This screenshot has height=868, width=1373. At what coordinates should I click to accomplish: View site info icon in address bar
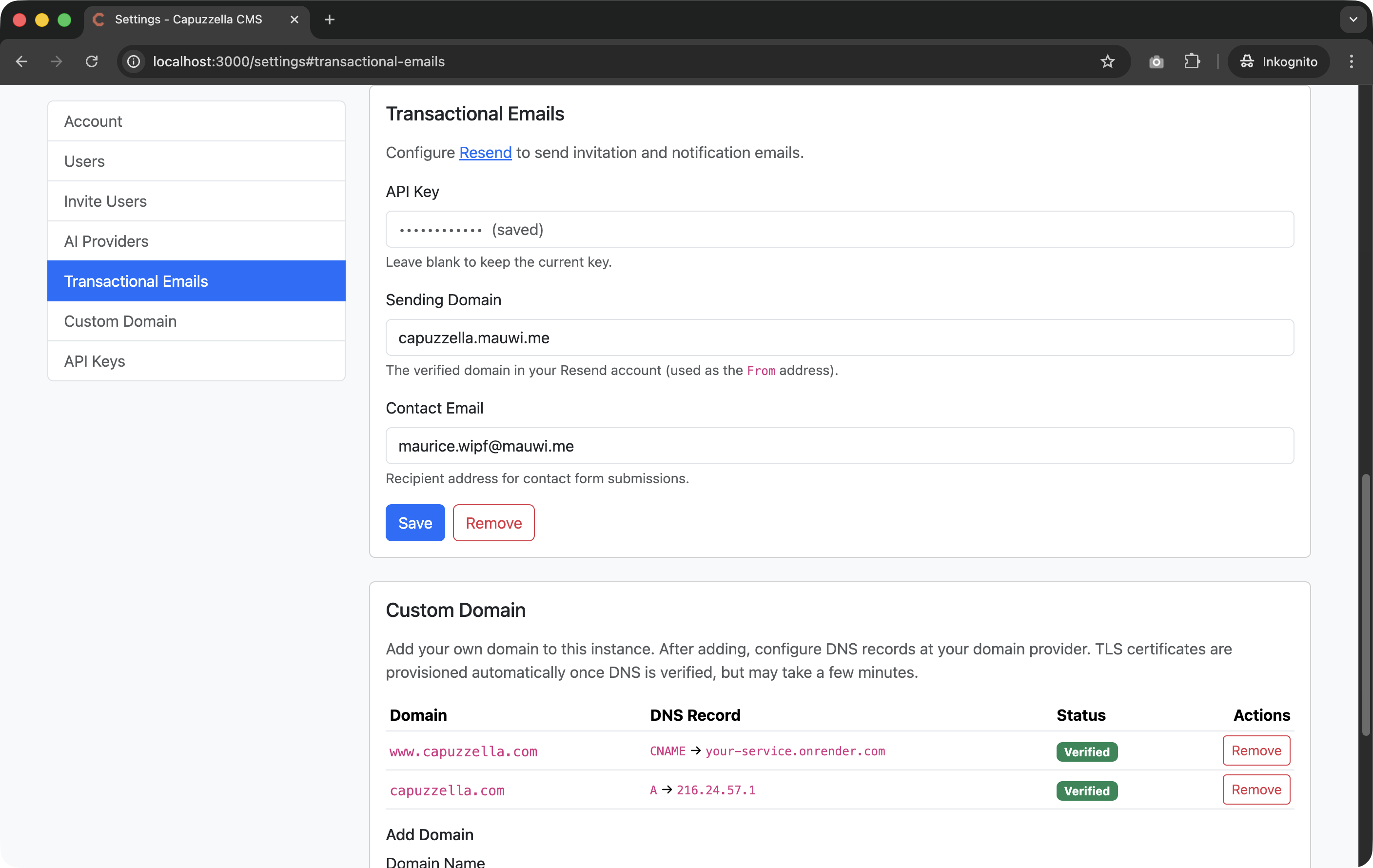(x=134, y=61)
